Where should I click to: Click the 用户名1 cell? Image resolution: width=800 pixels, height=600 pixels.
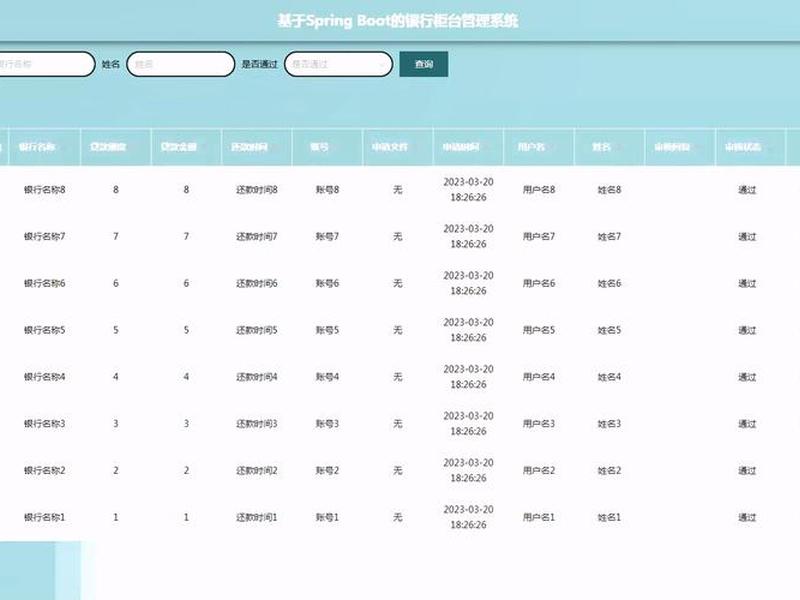[x=539, y=517]
